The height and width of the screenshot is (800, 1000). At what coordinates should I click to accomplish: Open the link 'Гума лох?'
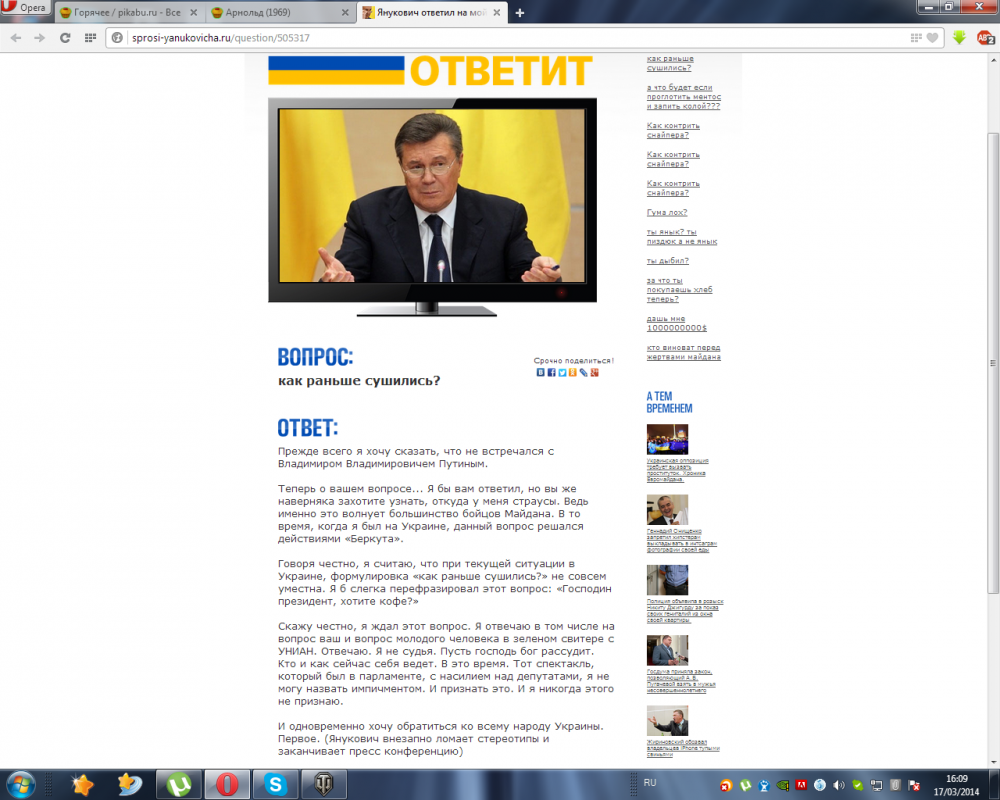pyautogui.click(x=667, y=212)
